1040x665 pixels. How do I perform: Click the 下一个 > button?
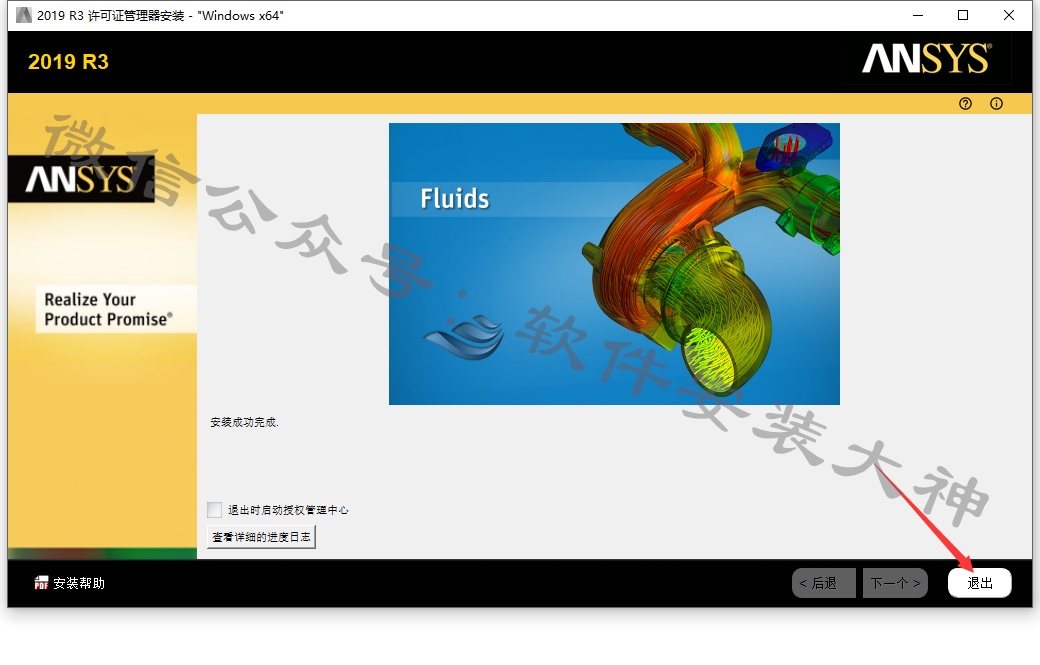(x=895, y=583)
